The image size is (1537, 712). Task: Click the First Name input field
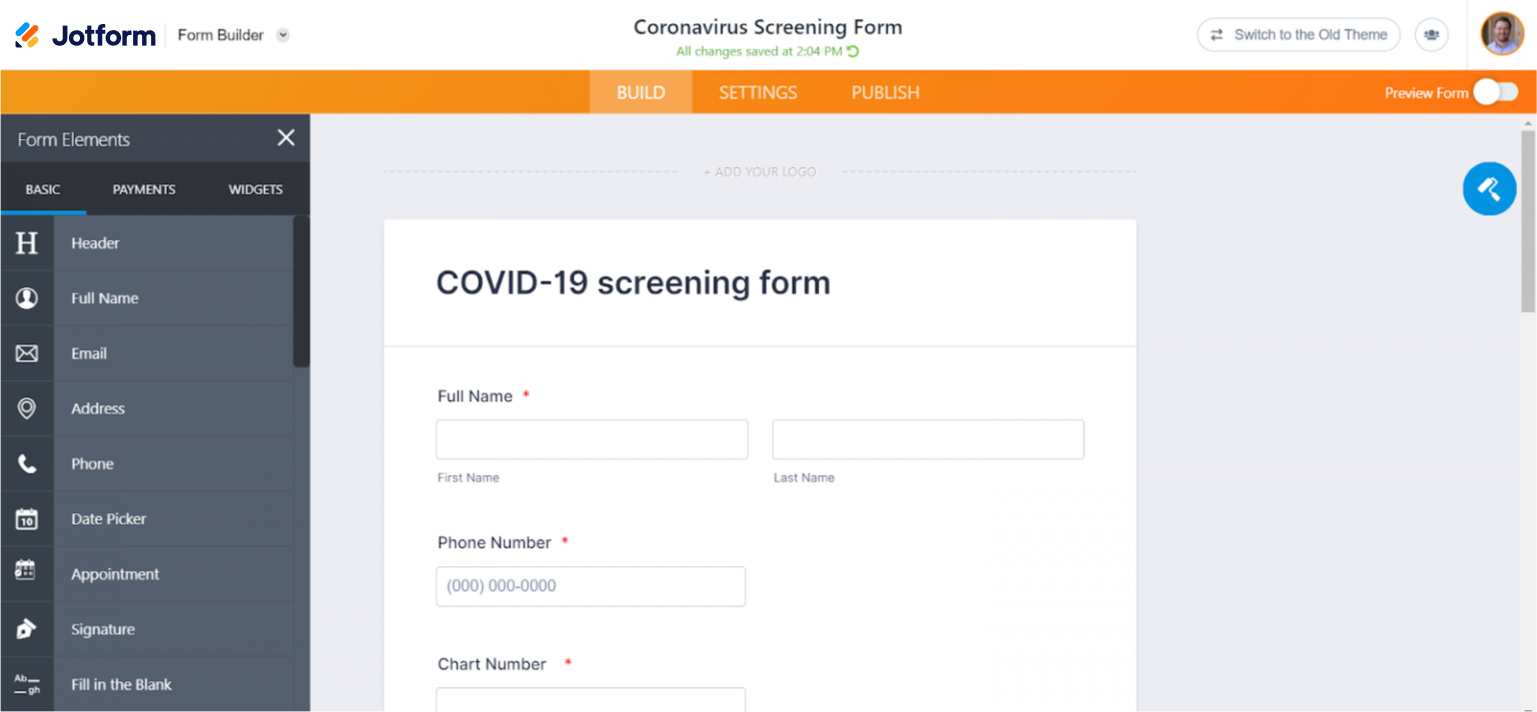(592, 440)
